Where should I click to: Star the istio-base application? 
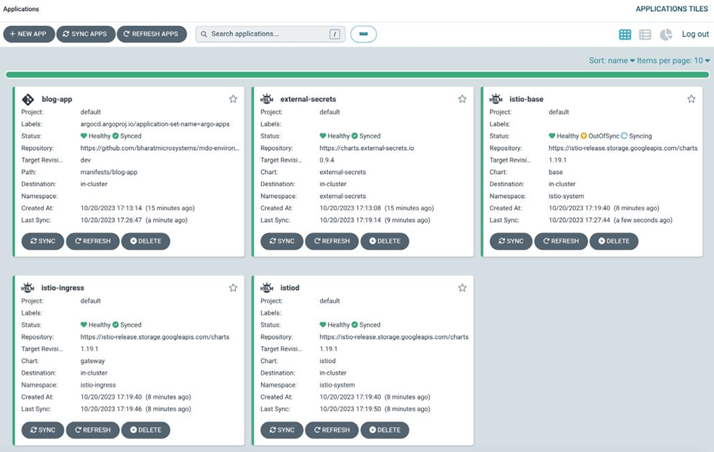pos(691,99)
